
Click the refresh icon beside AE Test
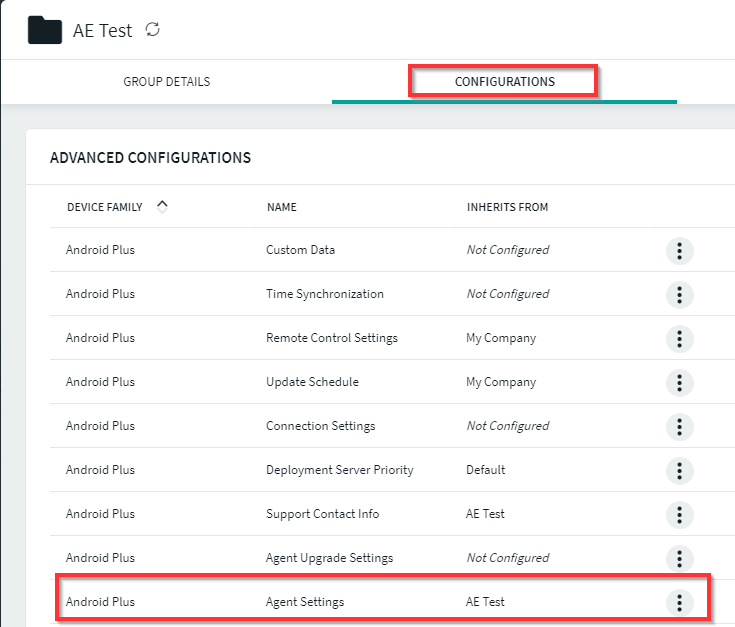(153, 30)
